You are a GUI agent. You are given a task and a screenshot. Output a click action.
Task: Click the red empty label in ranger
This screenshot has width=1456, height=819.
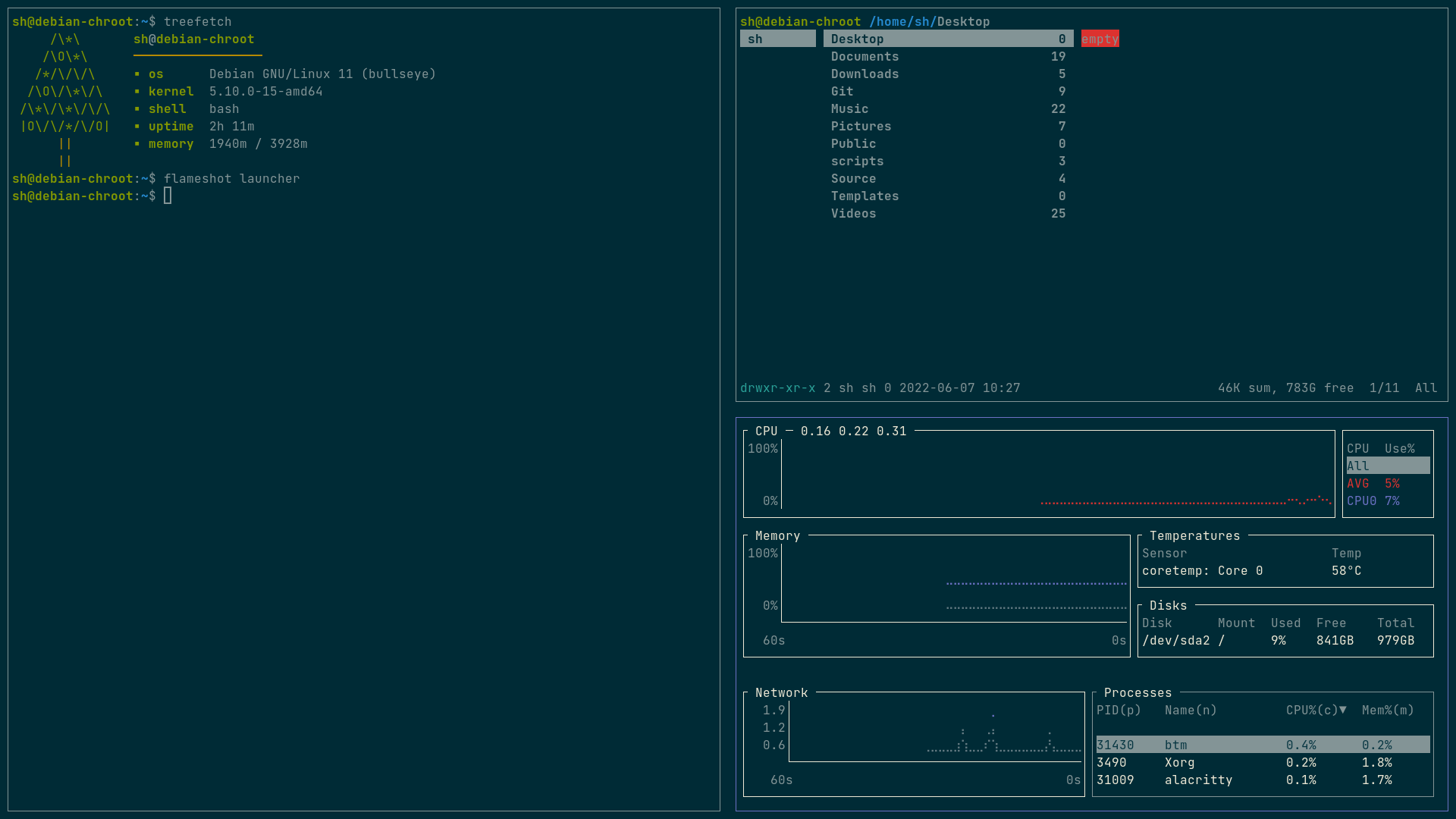(1100, 39)
